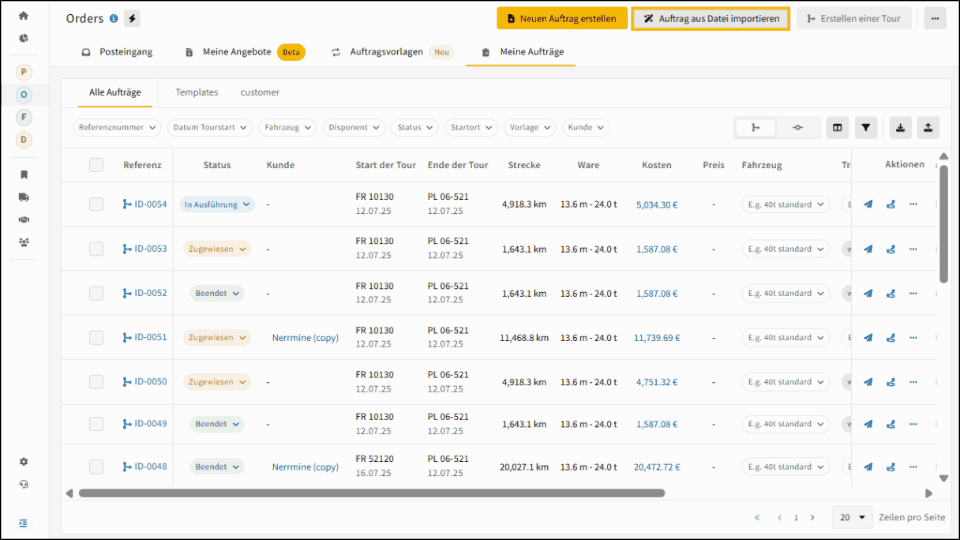Switch to tour view icon in toolbar

[756, 127]
